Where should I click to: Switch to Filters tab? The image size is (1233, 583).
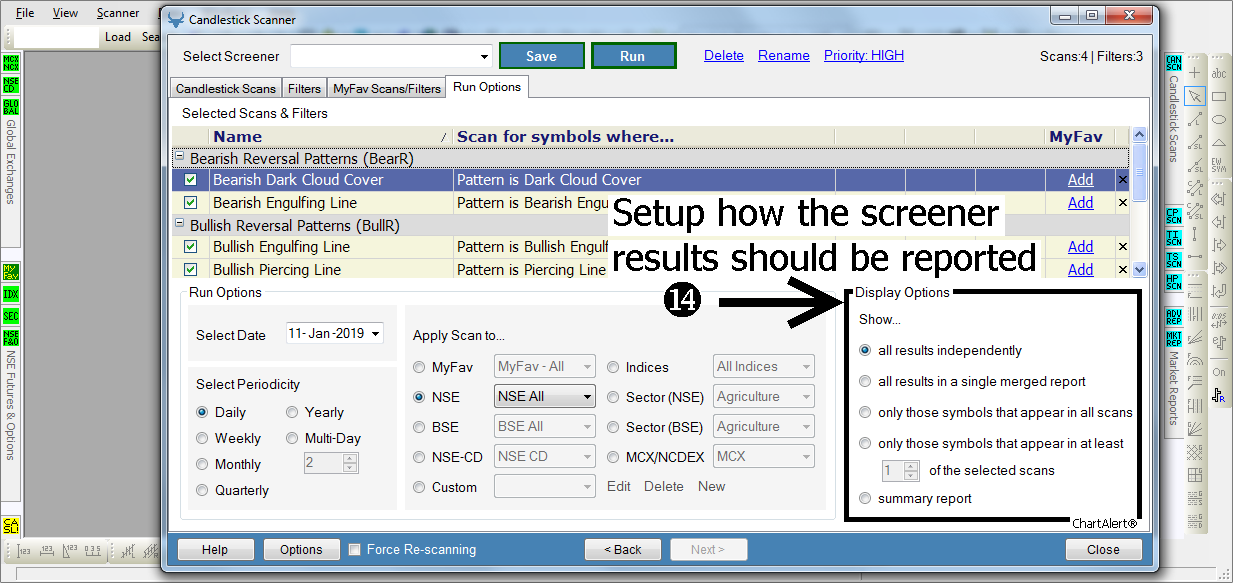(x=305, y=88)
